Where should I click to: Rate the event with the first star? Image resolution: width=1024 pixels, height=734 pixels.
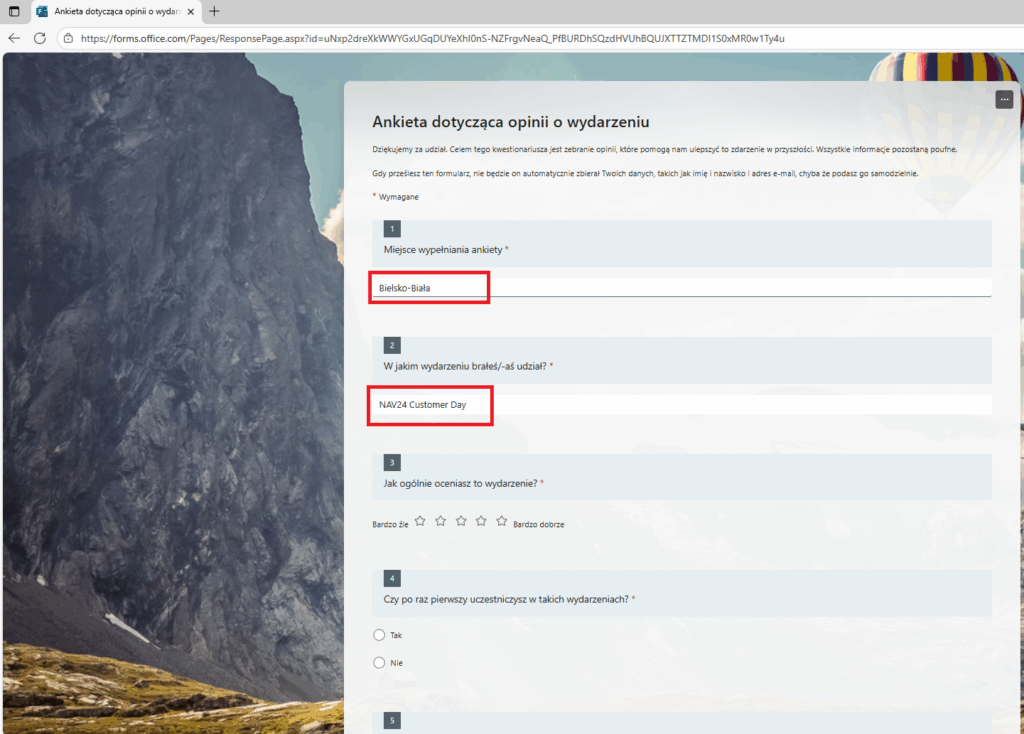tap(420, 521)
